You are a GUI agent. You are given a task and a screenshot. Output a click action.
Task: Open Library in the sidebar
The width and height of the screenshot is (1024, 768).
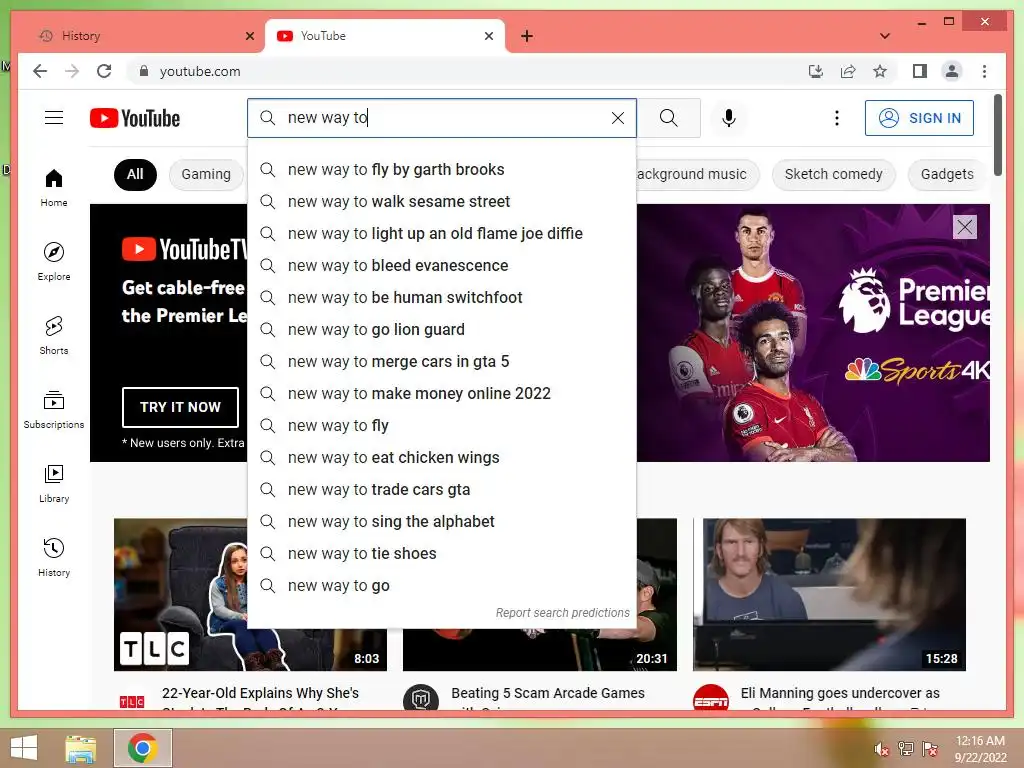point(54,483)
